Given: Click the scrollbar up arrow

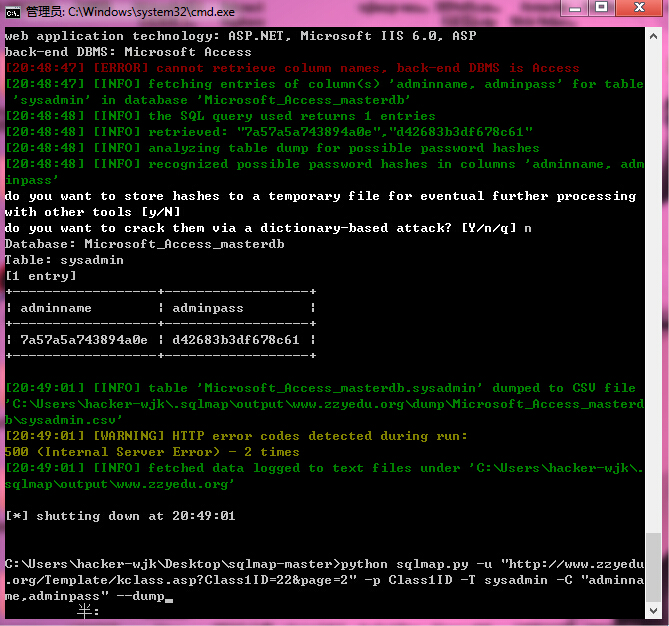Looking at the screenshot, I should (653, 37).
